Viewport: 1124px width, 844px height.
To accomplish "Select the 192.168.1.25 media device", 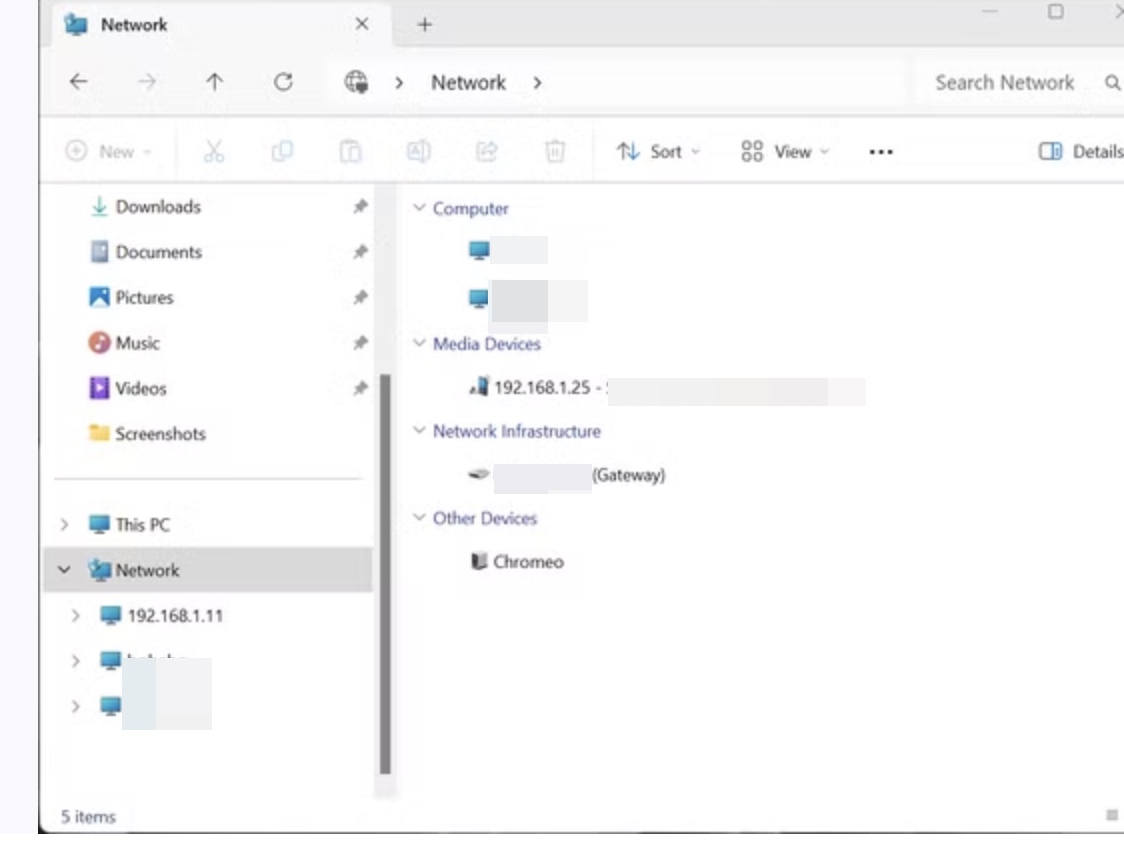I will pos(667,388).
